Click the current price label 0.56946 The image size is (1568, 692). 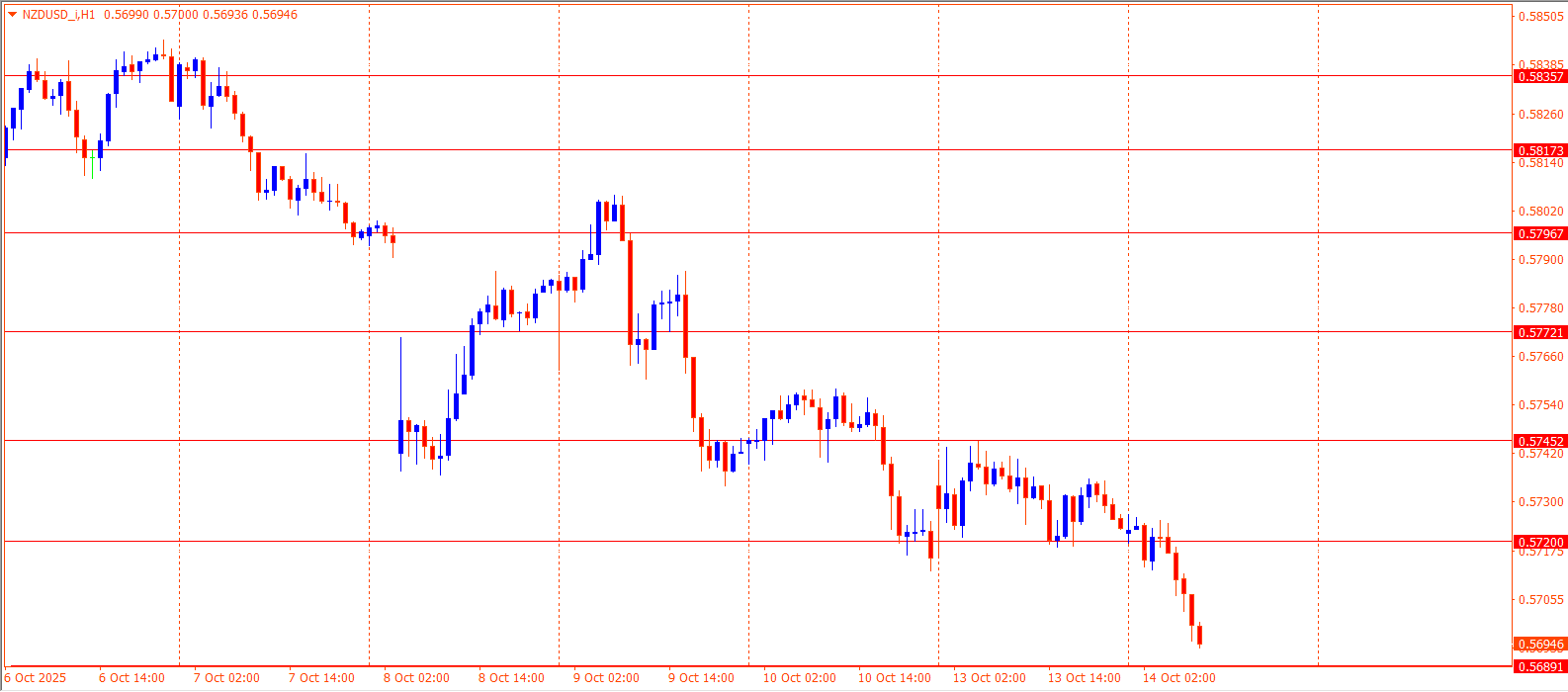(x=1540, y=644)
